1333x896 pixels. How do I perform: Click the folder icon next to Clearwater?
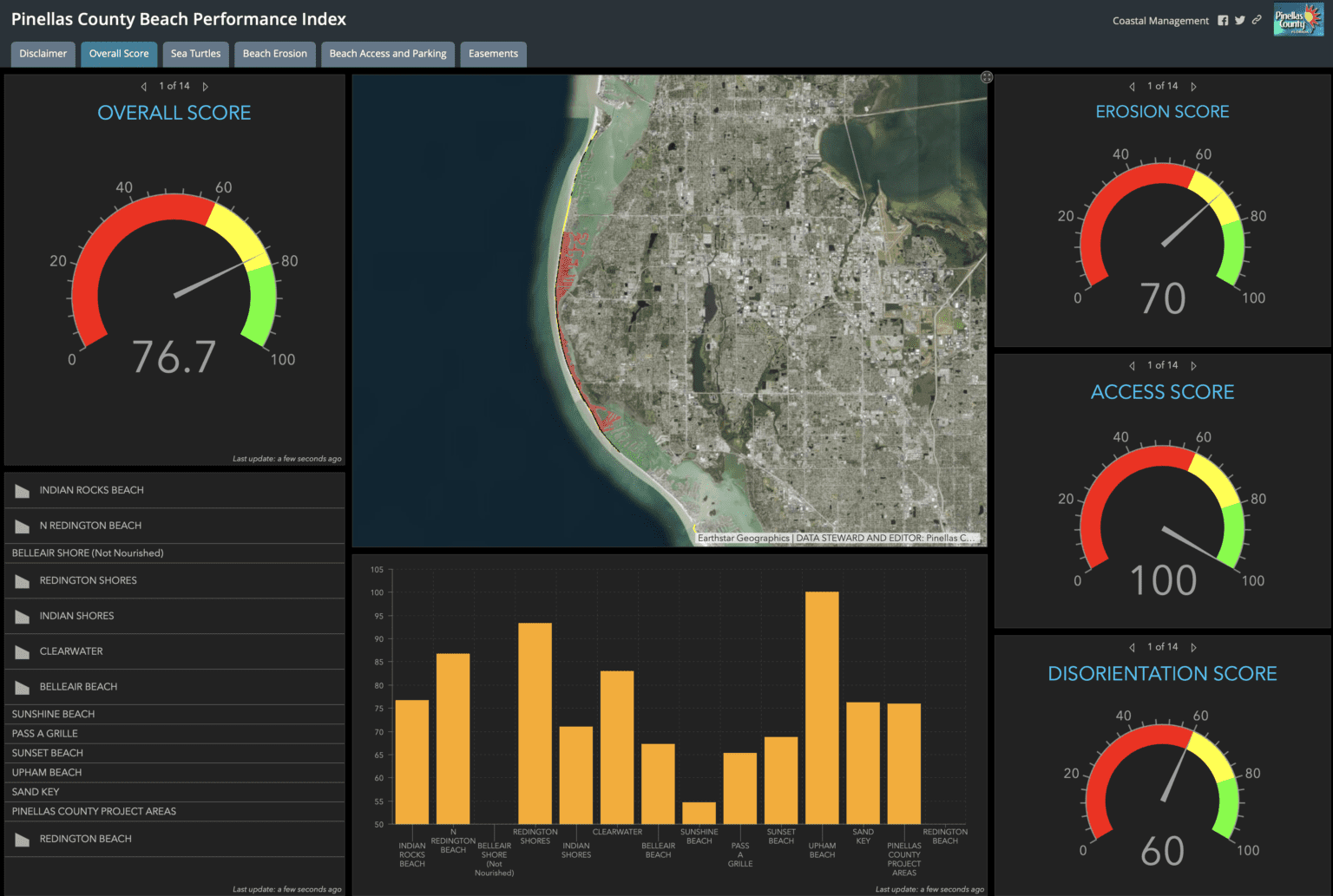coord(21,651)
